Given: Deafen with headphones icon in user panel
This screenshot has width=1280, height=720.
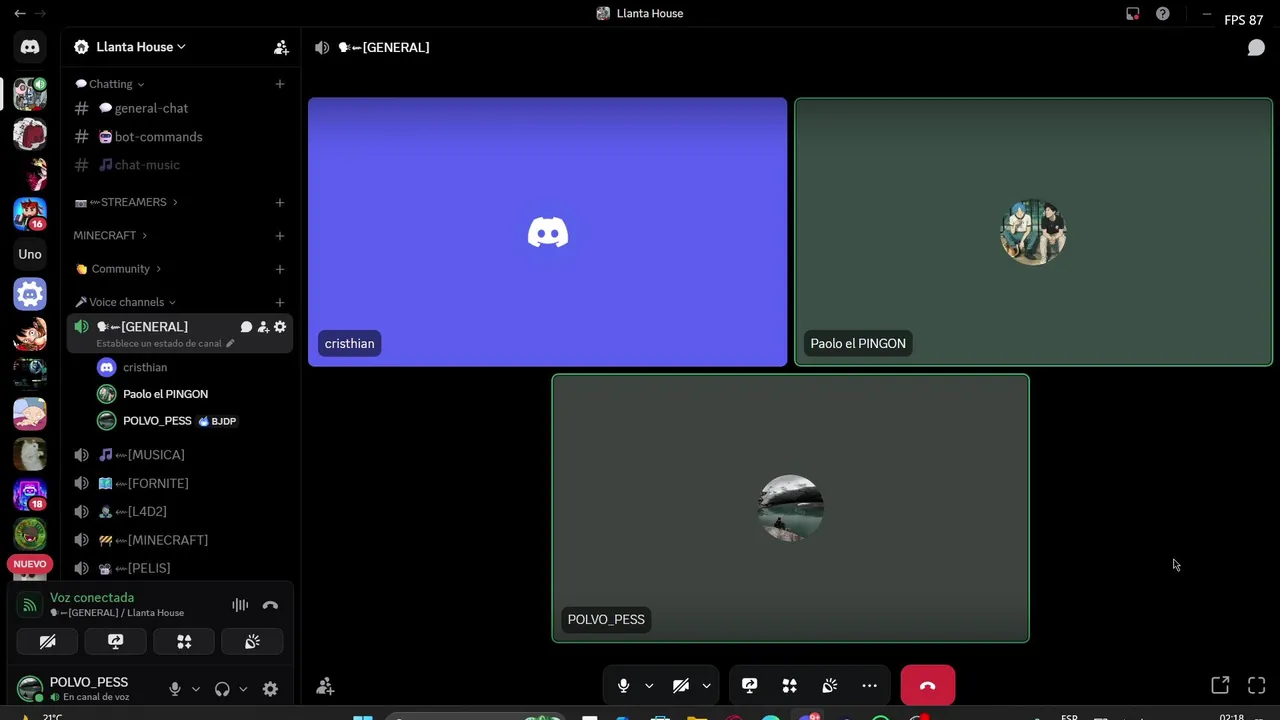Looking at the screenshot, I should point(222,689).
